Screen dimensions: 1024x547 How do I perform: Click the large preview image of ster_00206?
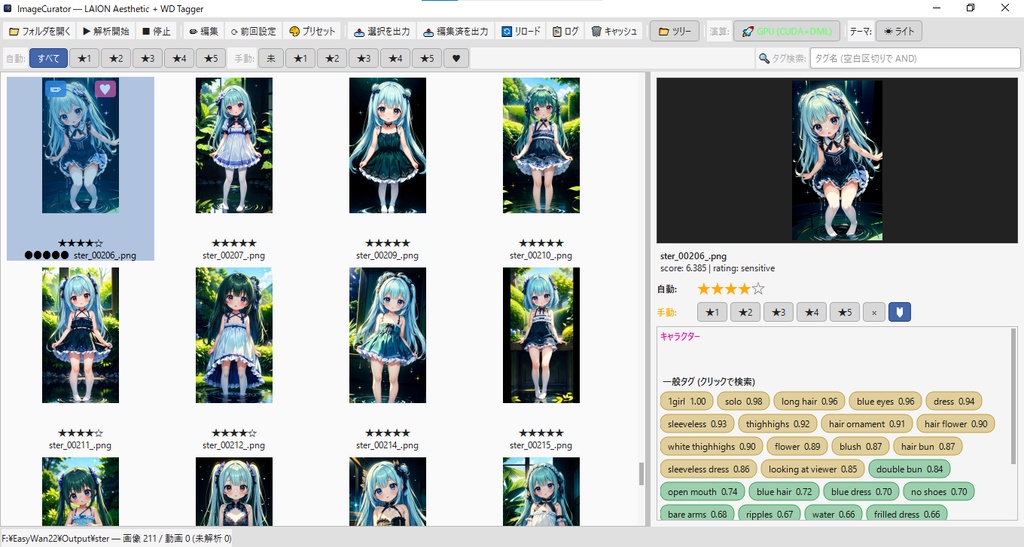(837, 161)
